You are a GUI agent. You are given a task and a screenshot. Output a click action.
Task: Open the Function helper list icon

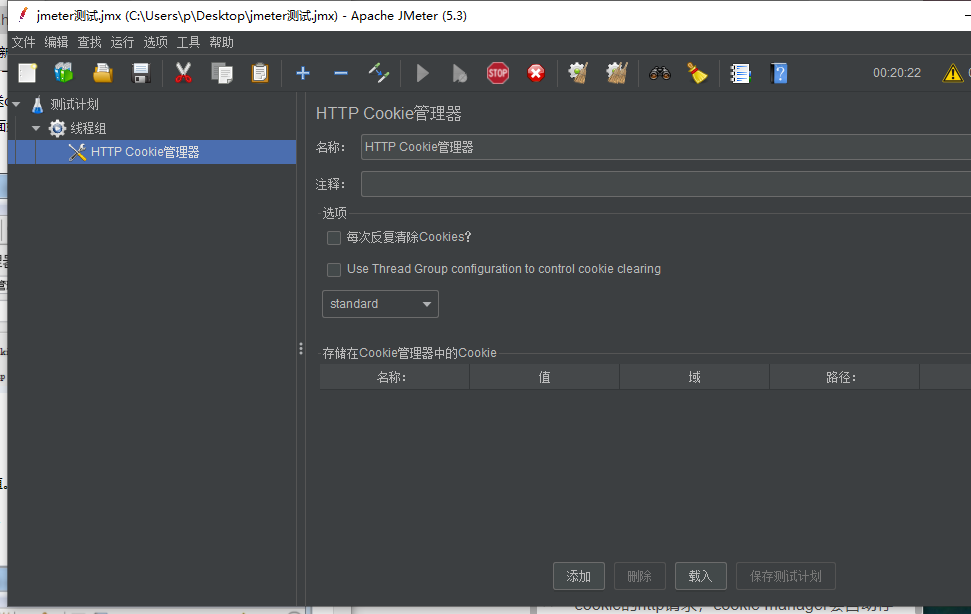tap(741, 73)
